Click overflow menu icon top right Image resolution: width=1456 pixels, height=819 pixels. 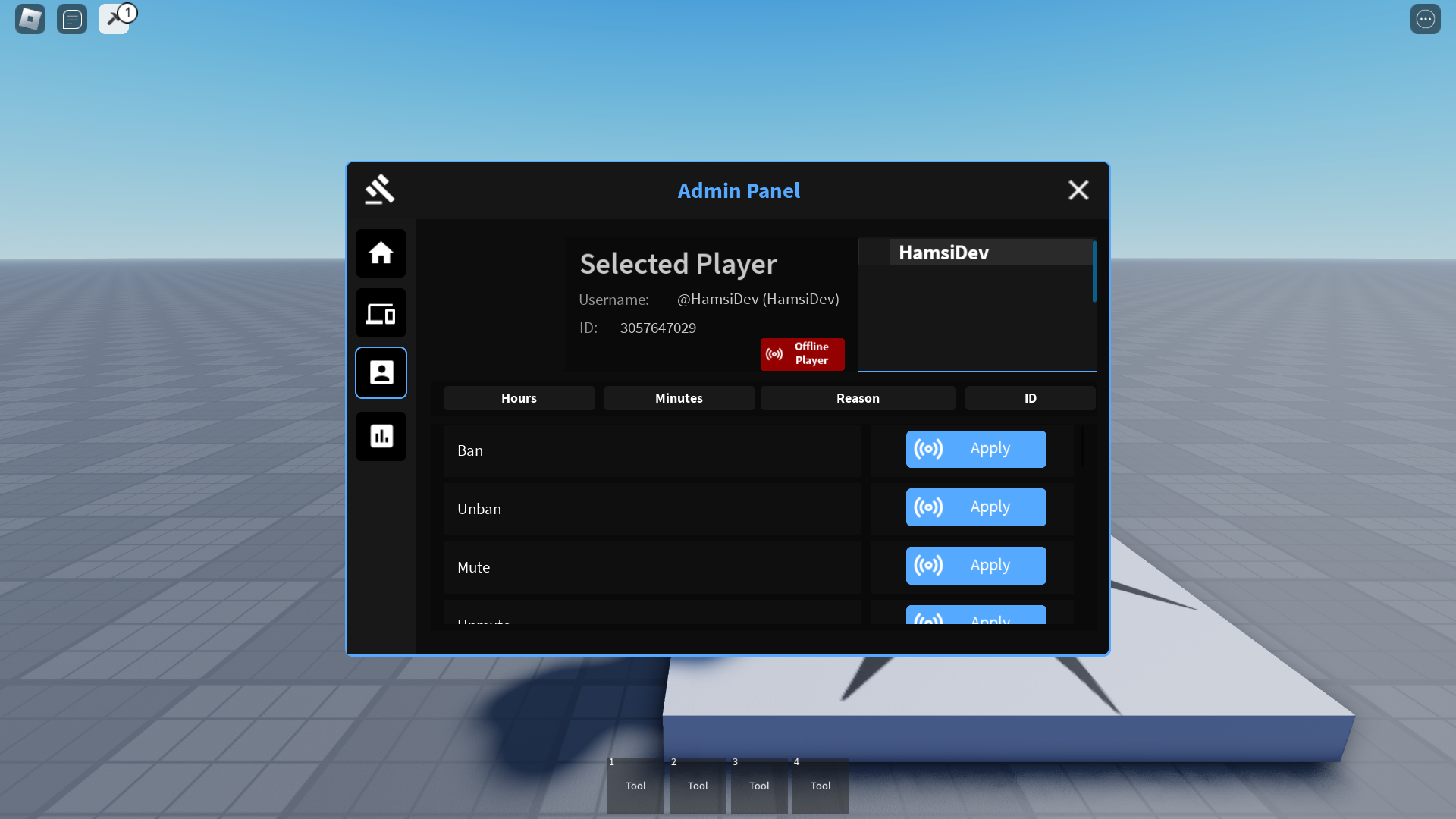pos(1426,18)
